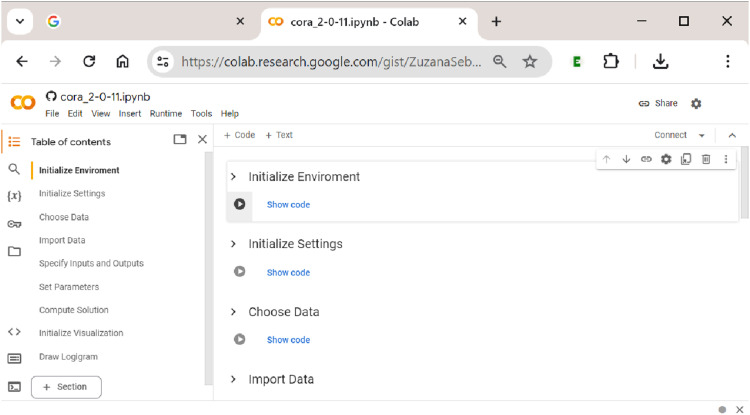Open the Code snippets icon
The width and height of the screenshot is (750, 415).
tap(14, 332)
